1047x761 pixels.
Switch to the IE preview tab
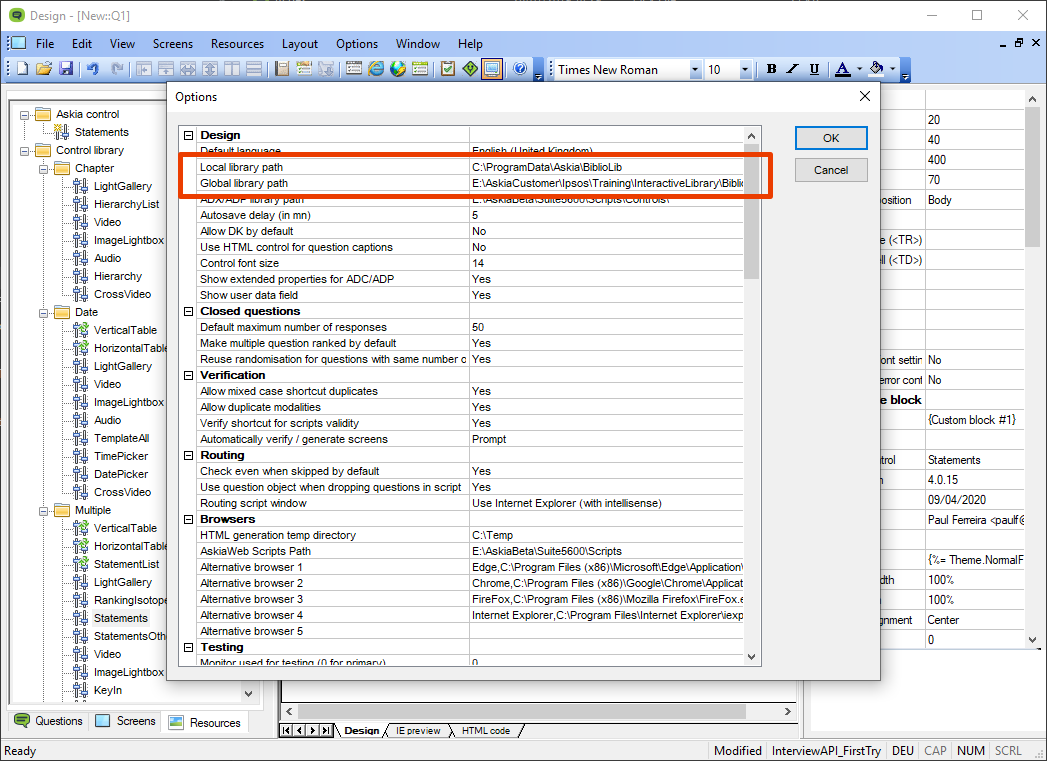click(x=418, y=731)
